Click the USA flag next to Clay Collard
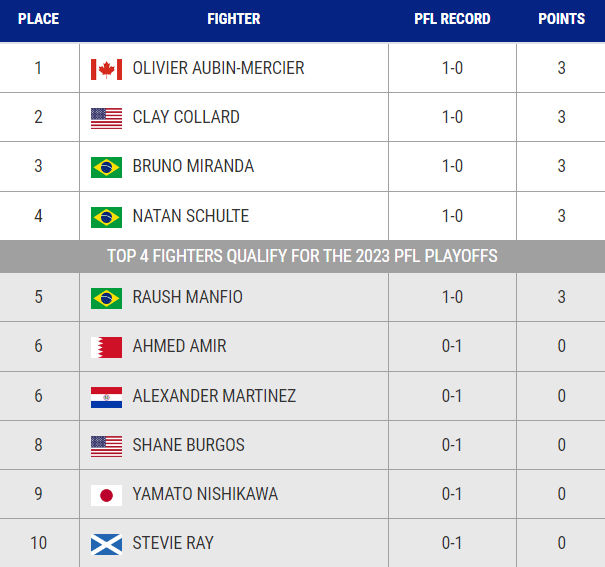 [106, 118]
